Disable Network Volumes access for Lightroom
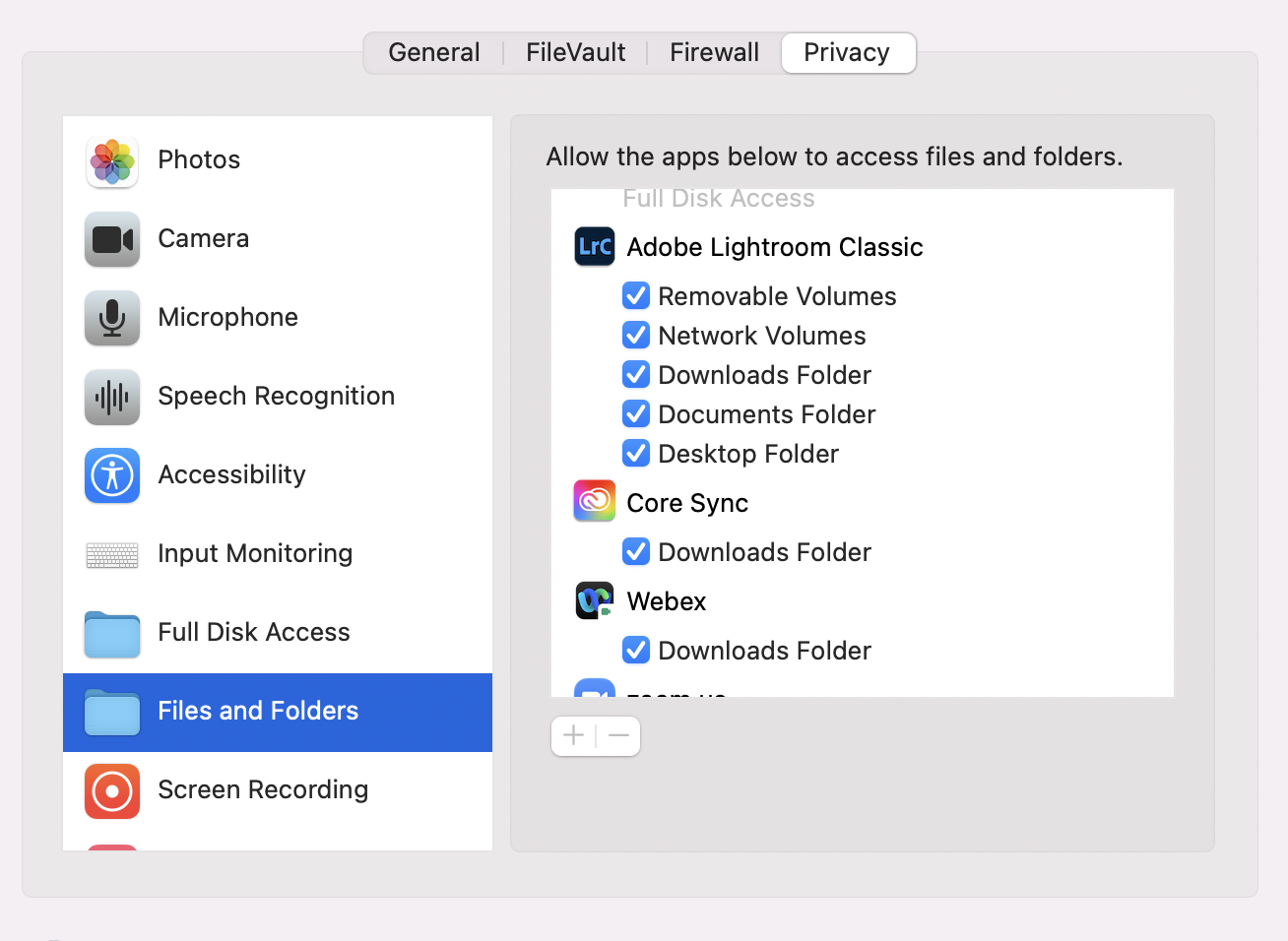 click(x=636, y=335)
